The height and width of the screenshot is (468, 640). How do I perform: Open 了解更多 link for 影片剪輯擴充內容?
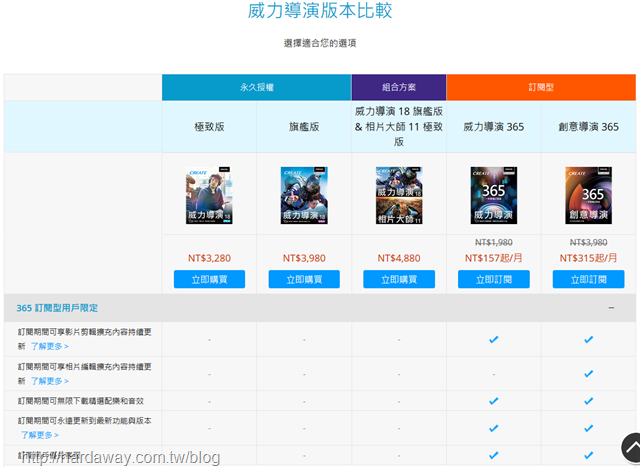point(50,346)
